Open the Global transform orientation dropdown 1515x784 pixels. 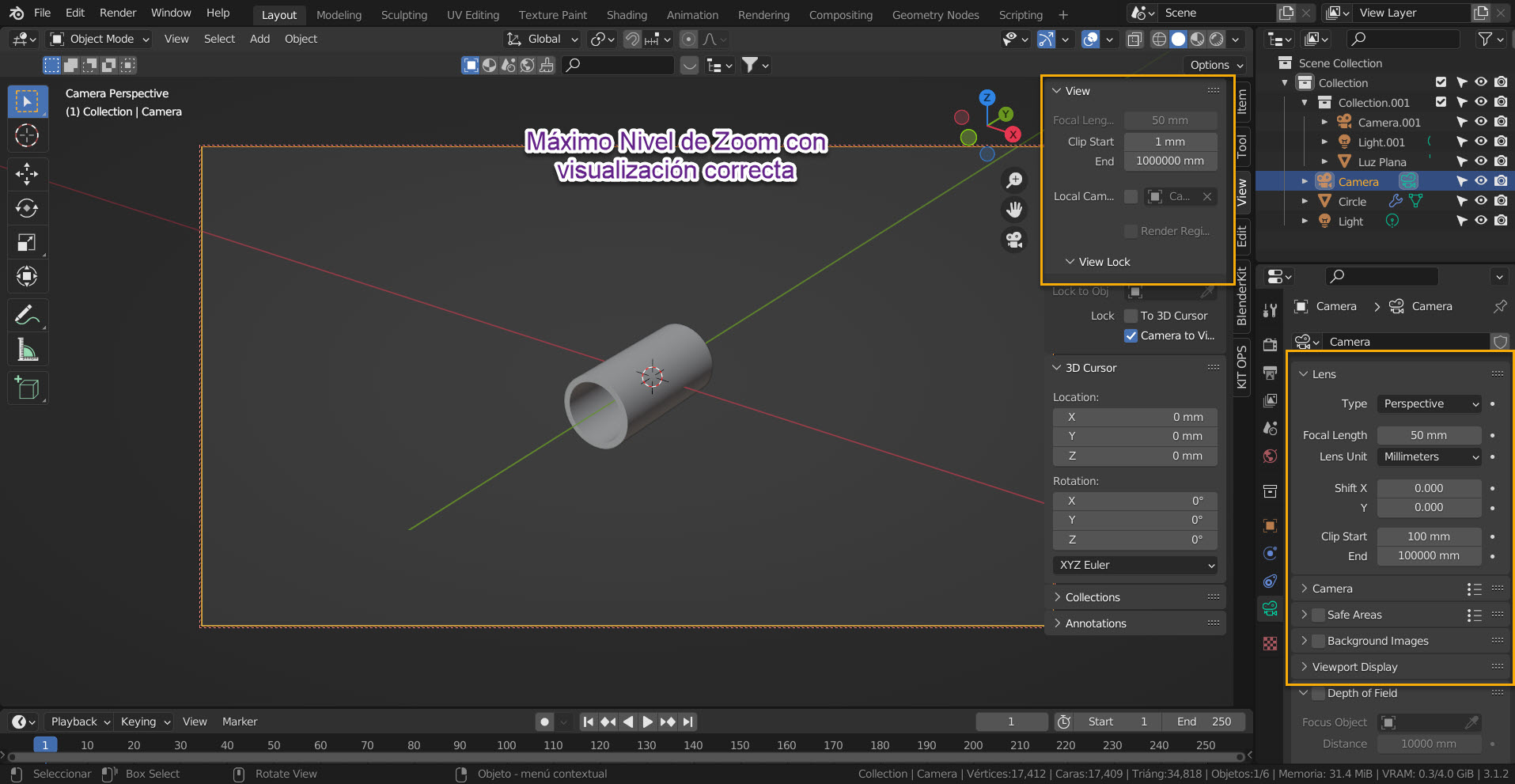pos(543,39)
